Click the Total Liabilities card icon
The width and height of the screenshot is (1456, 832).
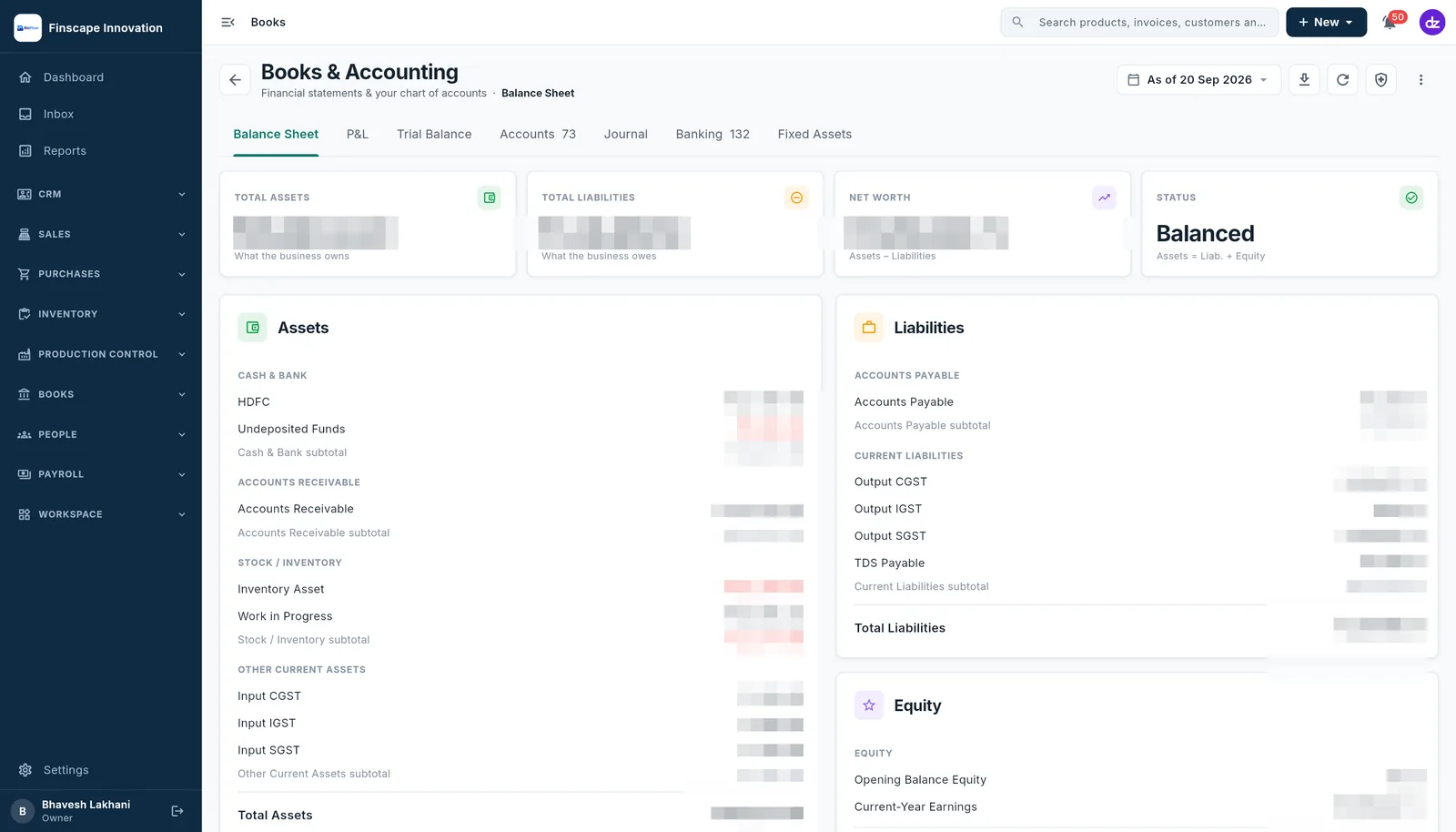(796, 198)
